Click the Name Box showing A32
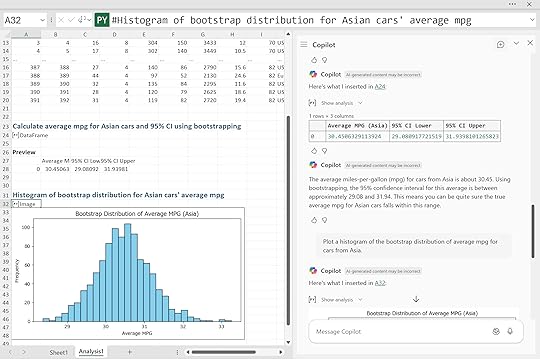The height and width of the screenshot is (360, 540). coord(21,20)
